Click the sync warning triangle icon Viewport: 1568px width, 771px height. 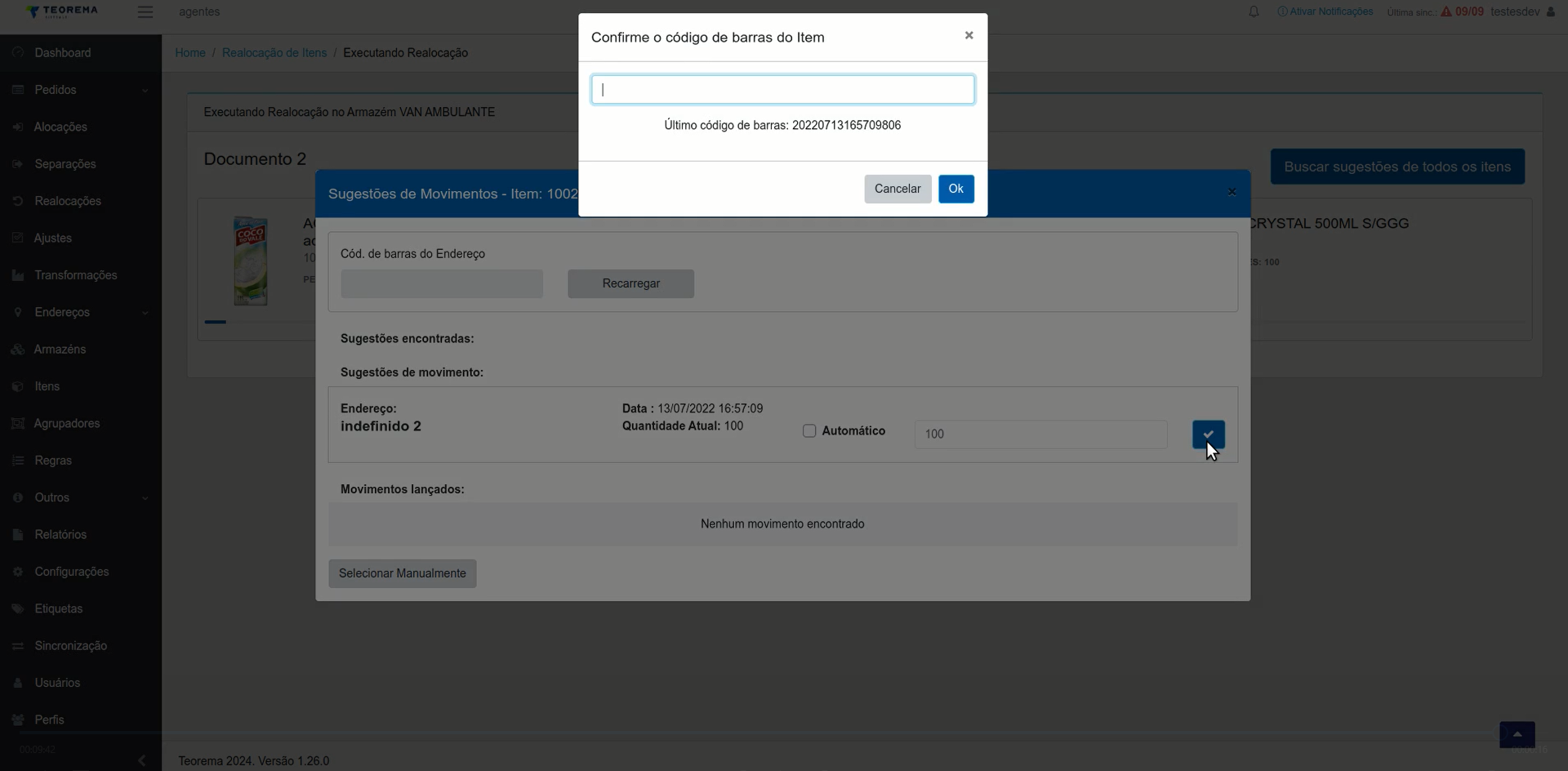pos(1446,11)
